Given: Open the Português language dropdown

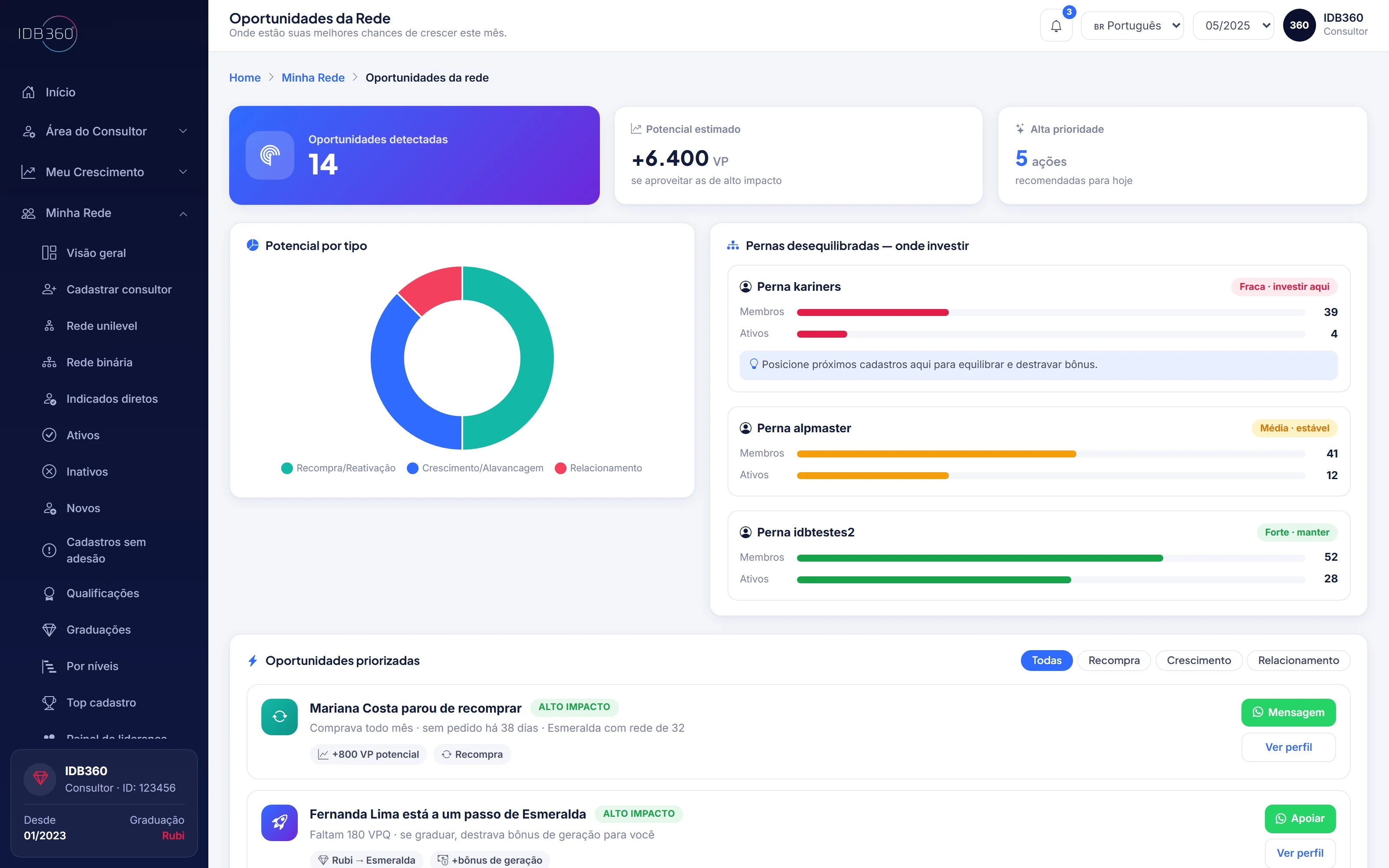Looking at the screenshot, I should point(1132,26).
